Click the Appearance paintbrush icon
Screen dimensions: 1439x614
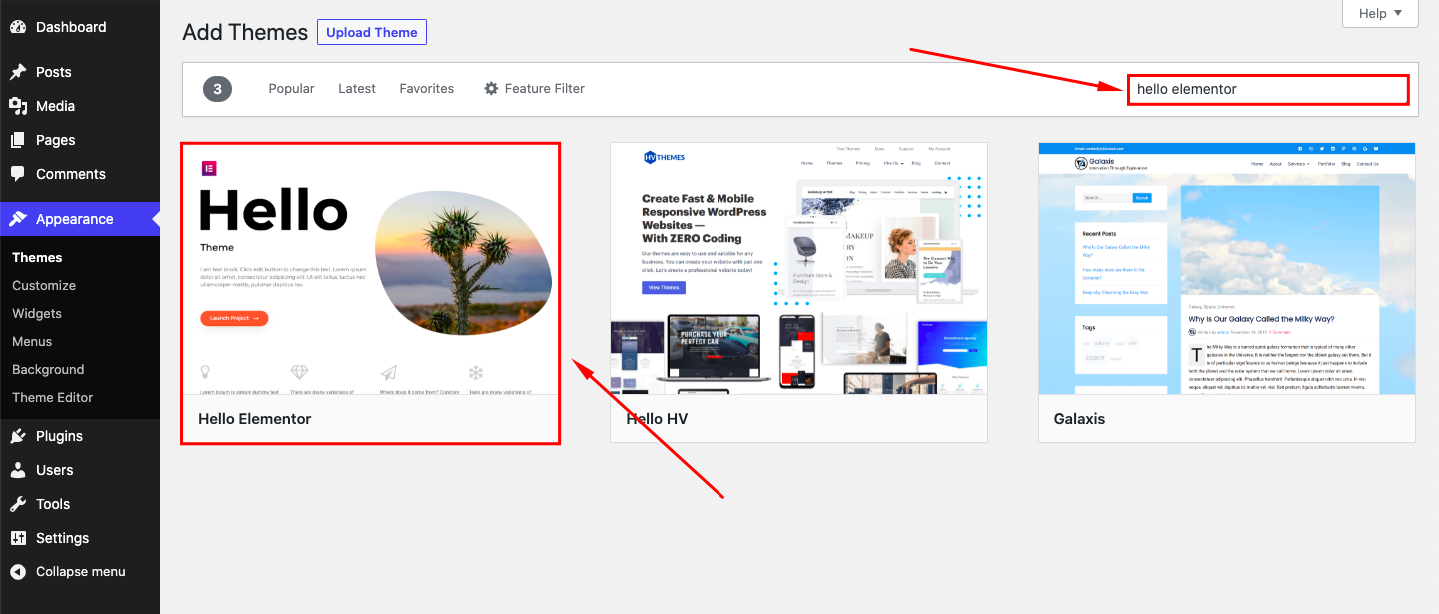pos(18,219)
